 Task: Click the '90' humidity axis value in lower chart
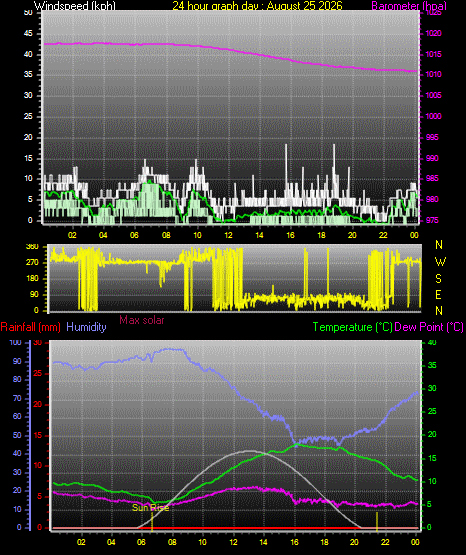17,361
